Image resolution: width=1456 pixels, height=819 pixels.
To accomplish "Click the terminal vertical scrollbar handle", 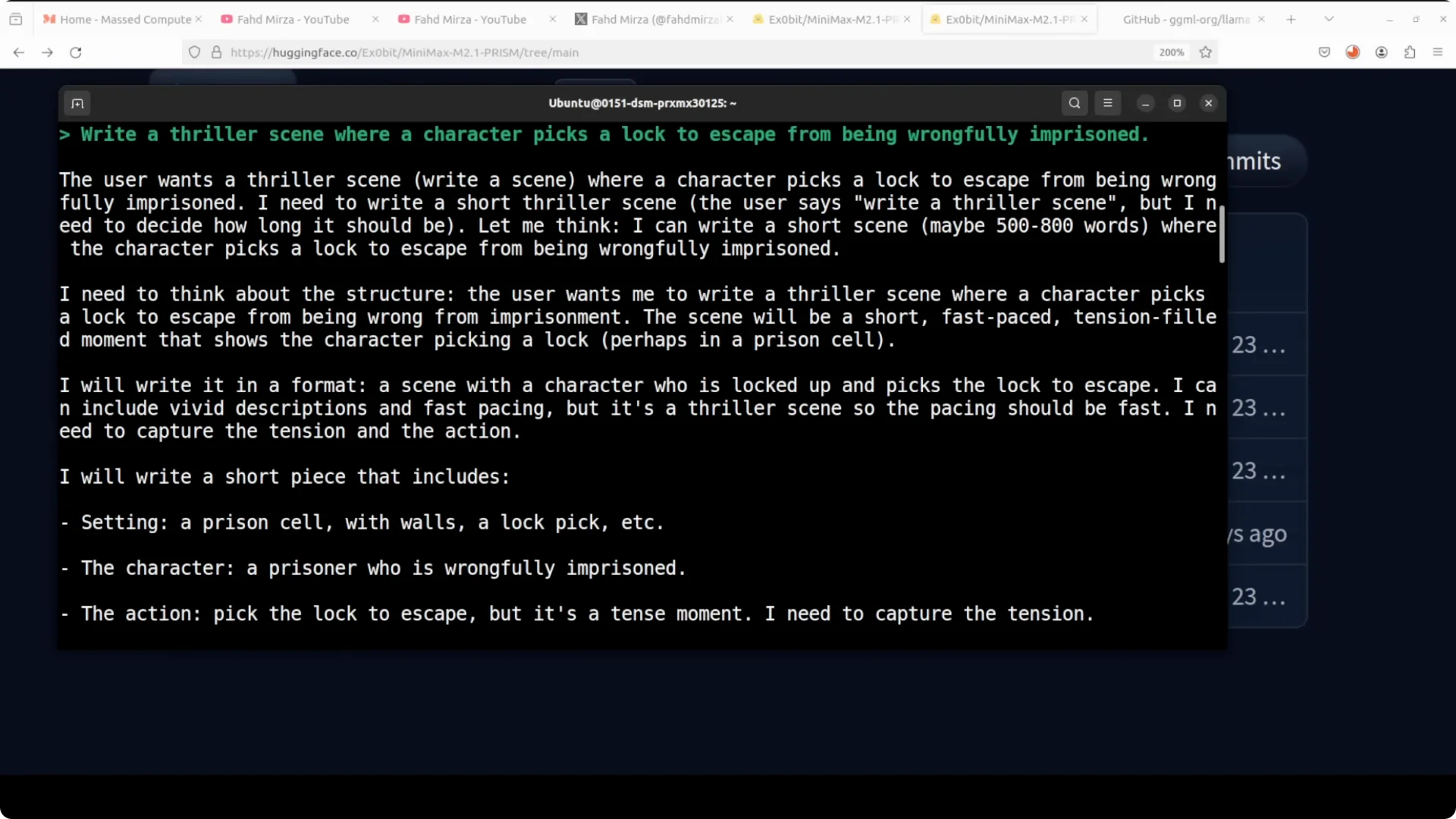I will click(x=1222, y=233).
